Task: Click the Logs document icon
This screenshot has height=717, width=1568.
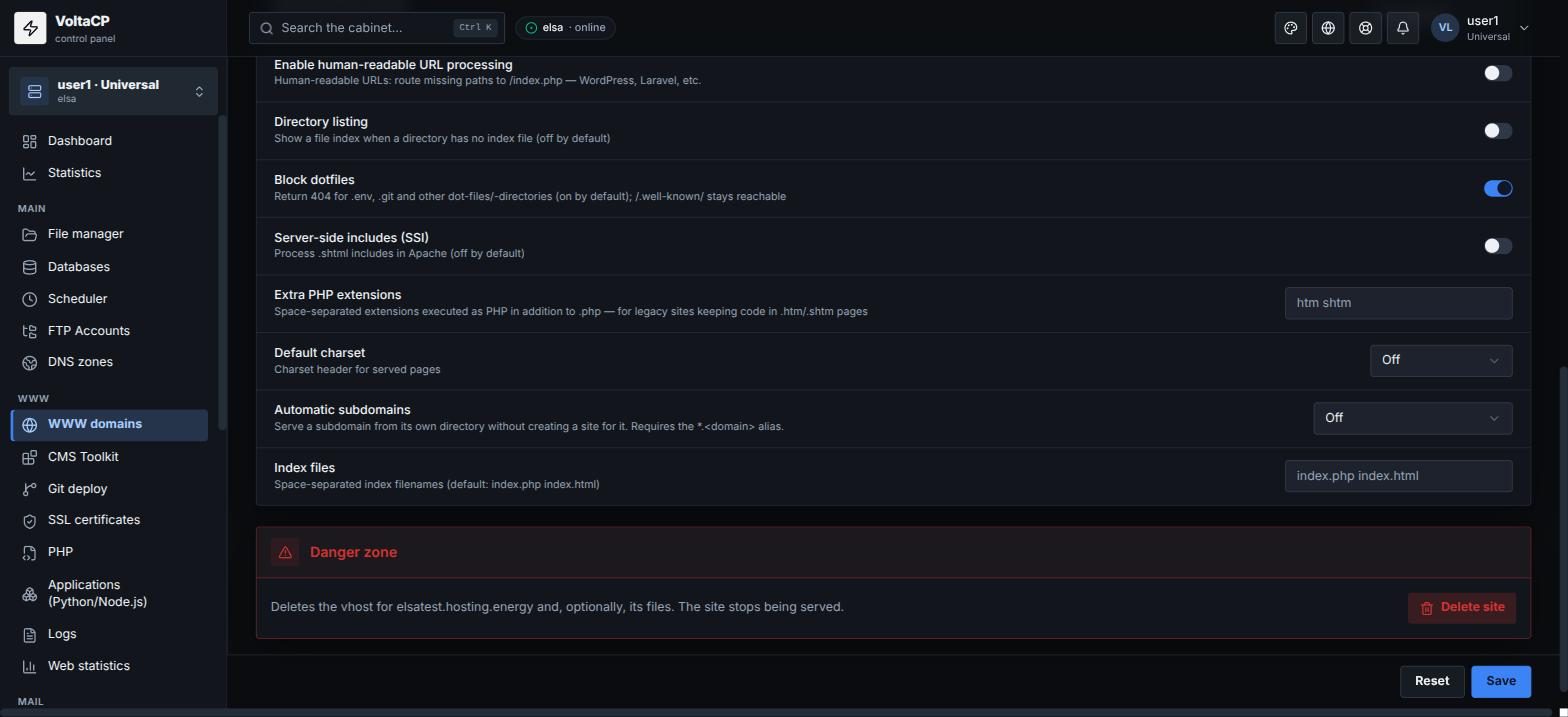Action: point(30,634)
